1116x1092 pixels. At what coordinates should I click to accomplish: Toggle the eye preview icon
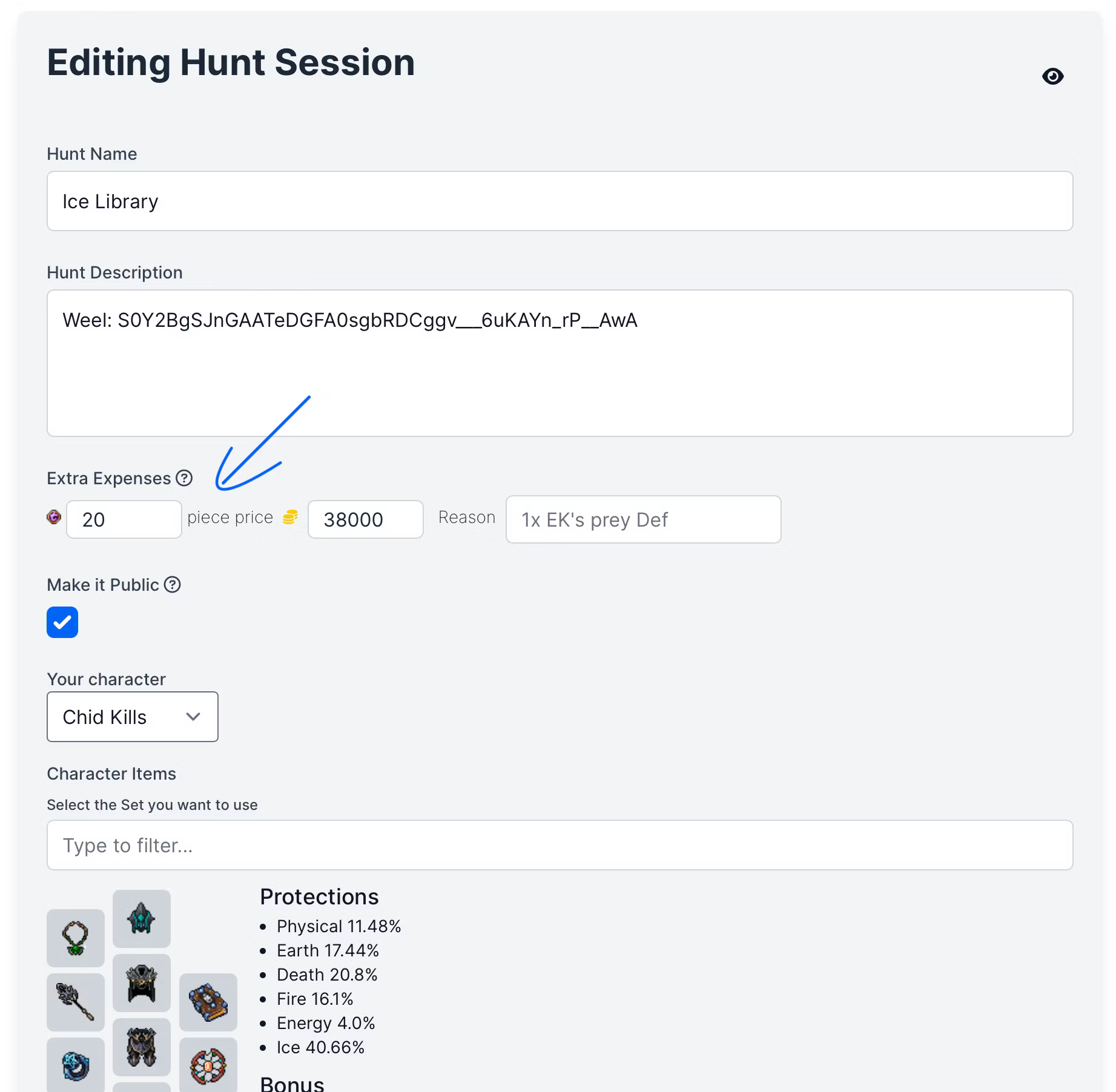coord(1052,76)
